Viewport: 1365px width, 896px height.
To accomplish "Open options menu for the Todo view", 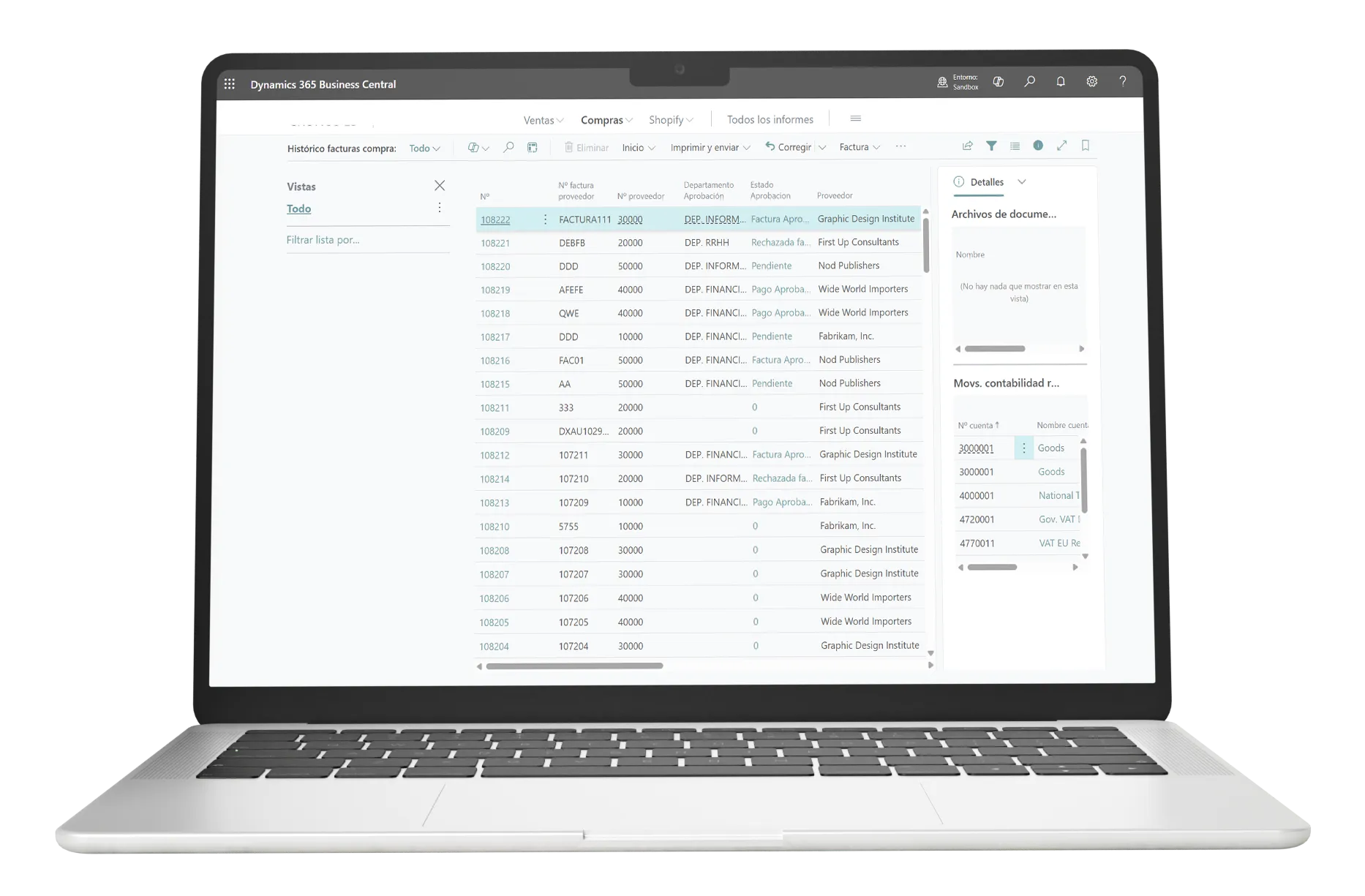I will (x=440, y=208).
